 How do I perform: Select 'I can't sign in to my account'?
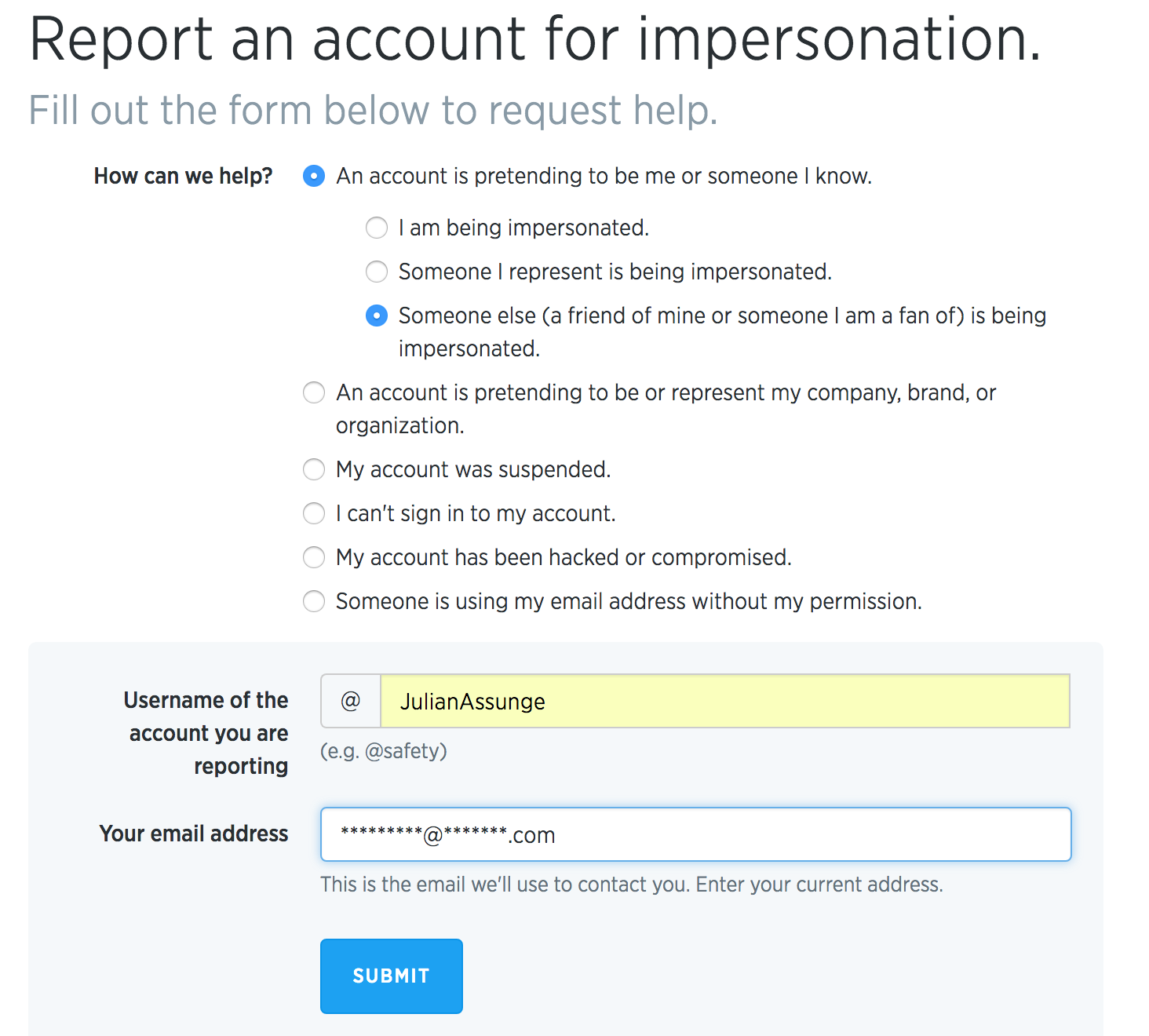[x=314, y=513]
